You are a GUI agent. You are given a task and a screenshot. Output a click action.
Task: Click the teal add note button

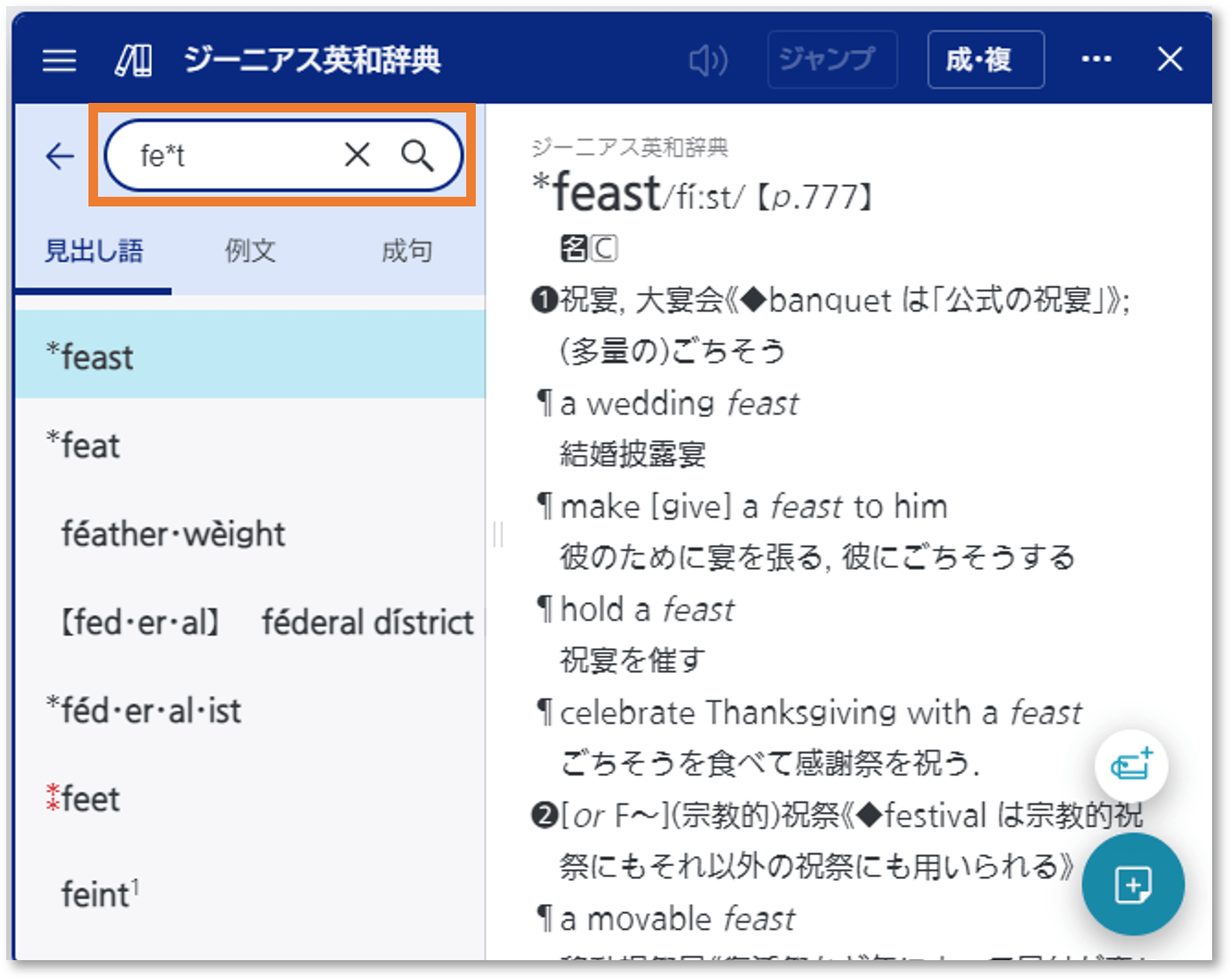pyautogui.click(x=1133, y=885)
